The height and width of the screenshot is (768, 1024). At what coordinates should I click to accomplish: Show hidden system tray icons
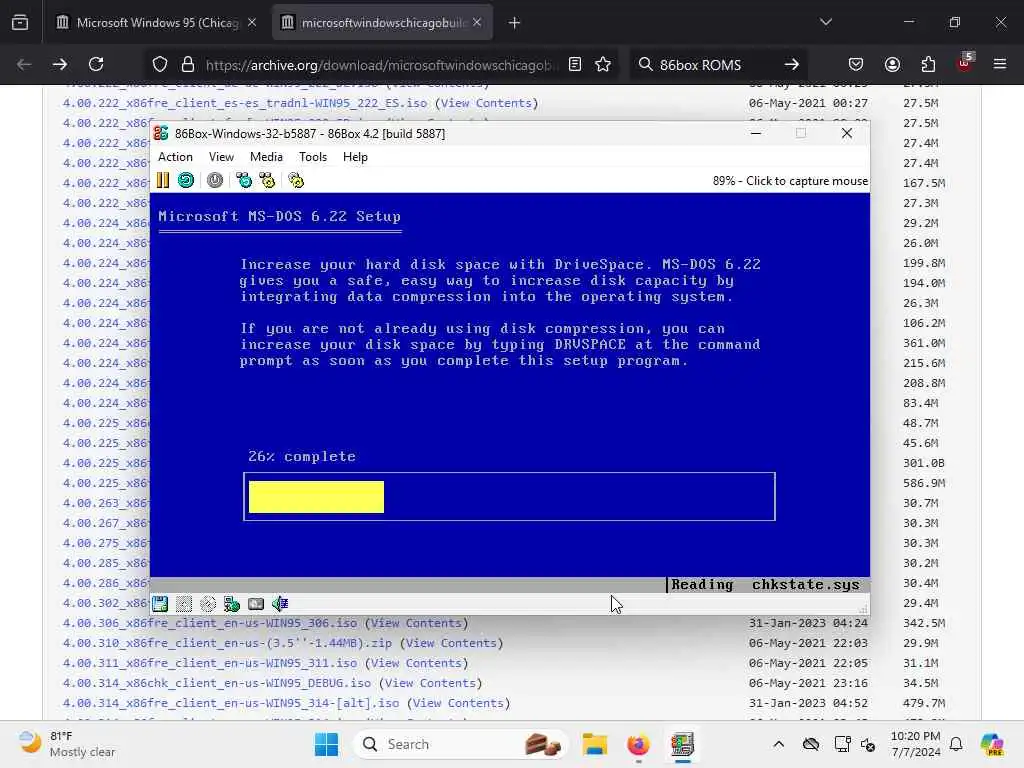778,744
